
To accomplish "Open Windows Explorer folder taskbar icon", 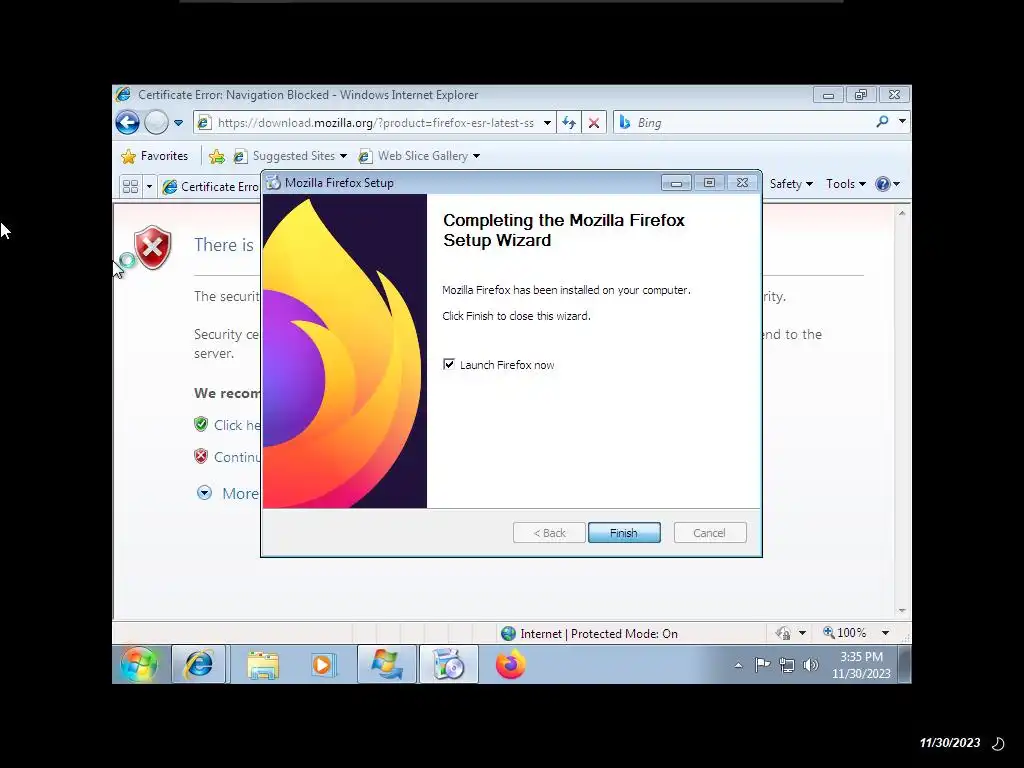I will coord(263,665).
